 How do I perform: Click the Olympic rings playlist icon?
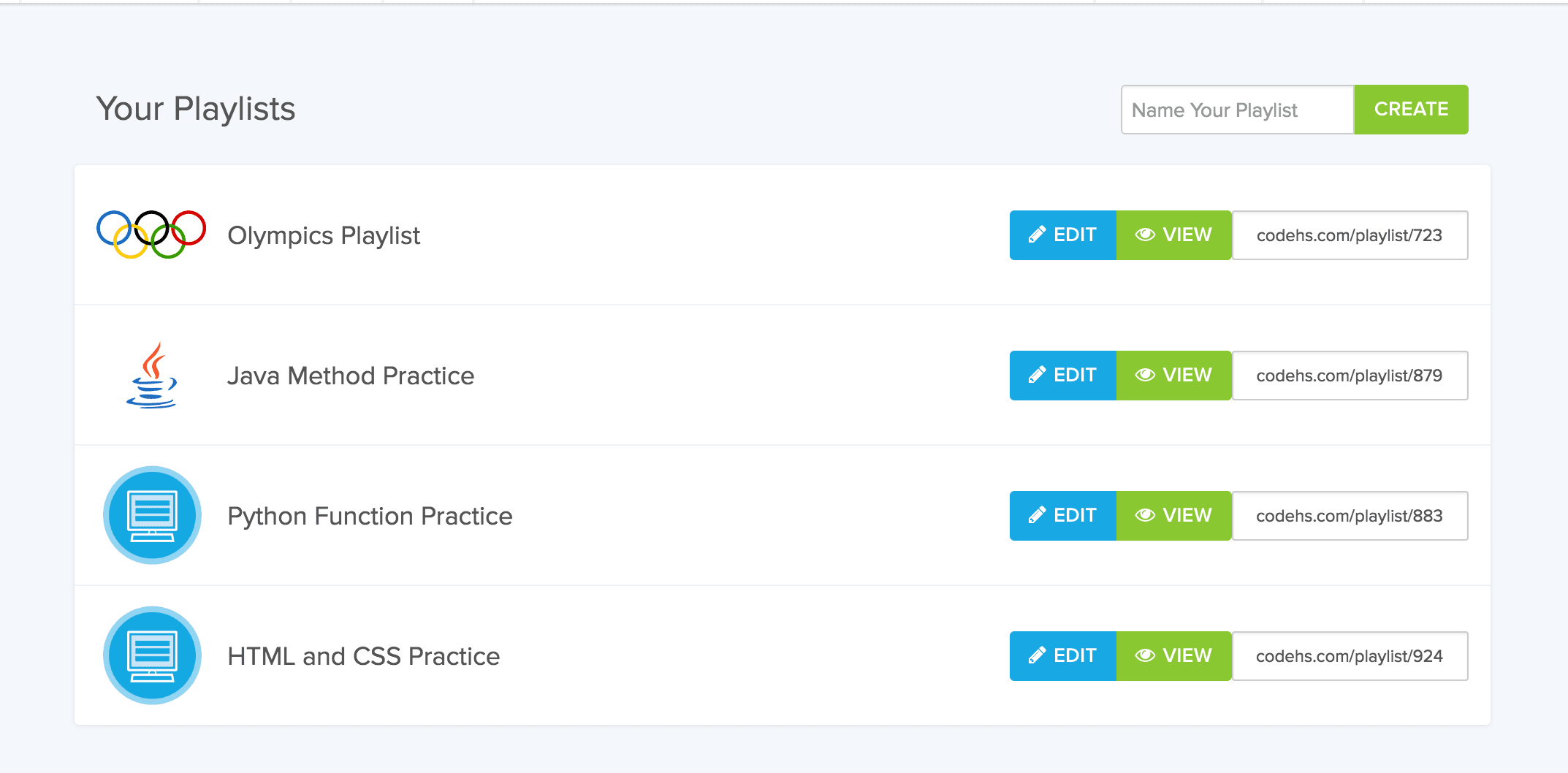(x=151, y=235)
